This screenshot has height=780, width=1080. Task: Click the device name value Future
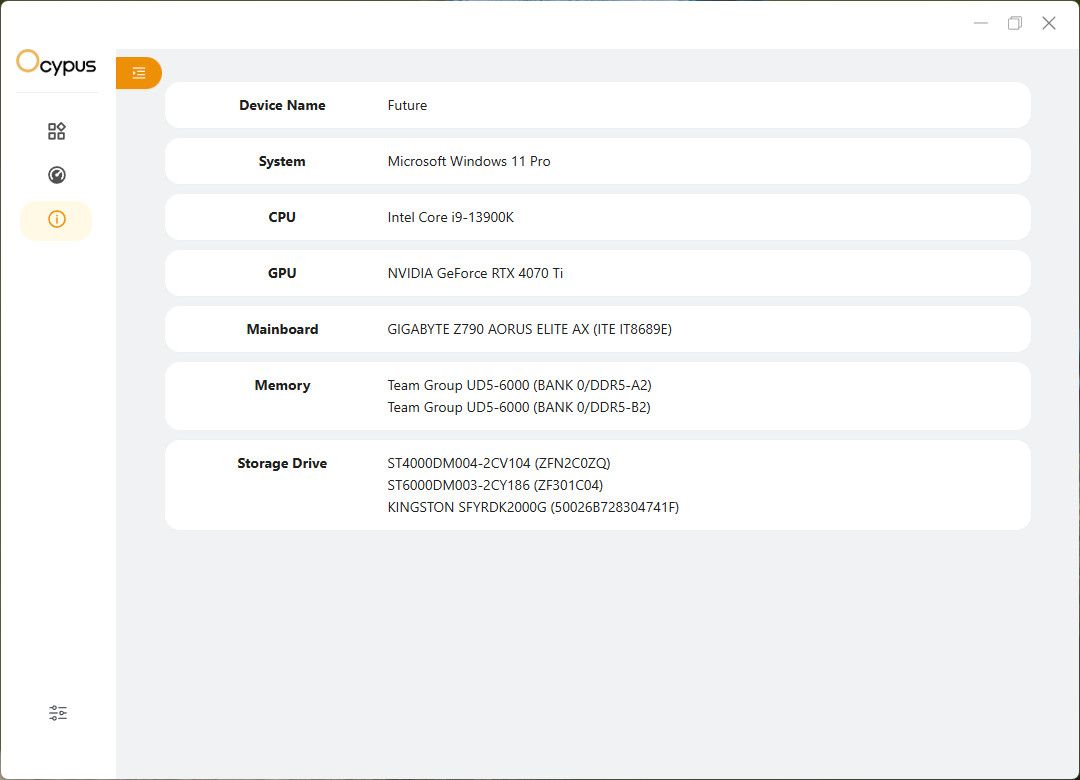click(407, 105)
